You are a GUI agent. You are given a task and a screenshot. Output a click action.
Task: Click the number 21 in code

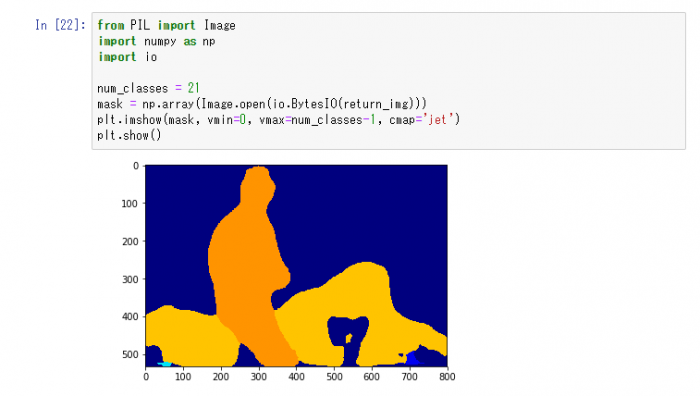pos(193,88)
